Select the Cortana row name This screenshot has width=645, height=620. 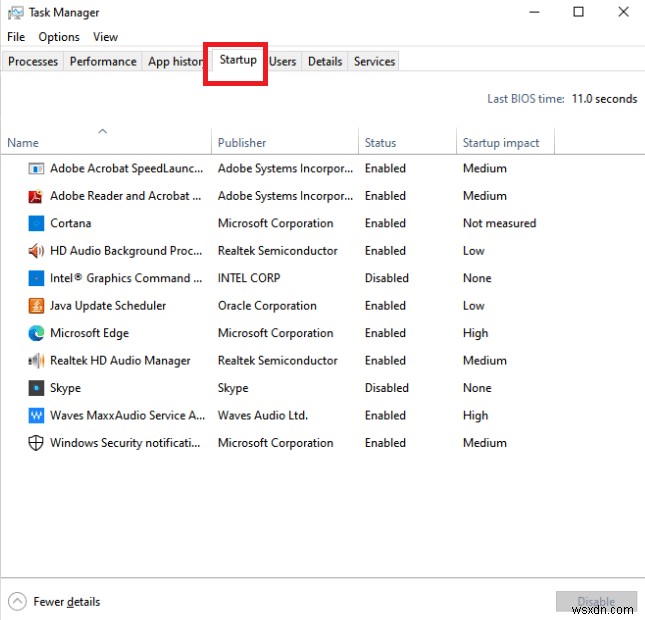(x=70, y=223)
